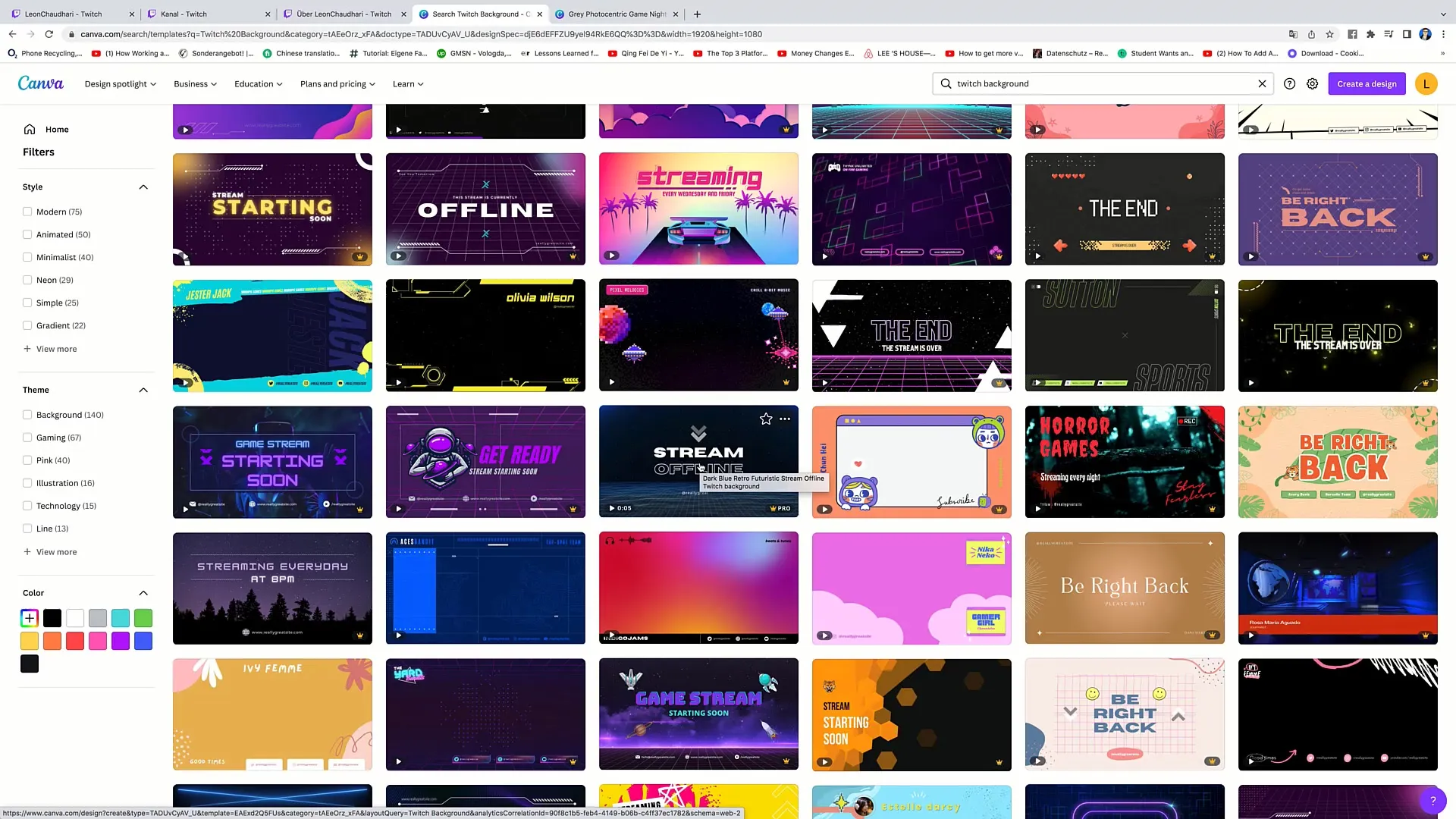This screenshot has width=1456, height=819.
Task: Click the browser back arrow
Action: [12, 34]
